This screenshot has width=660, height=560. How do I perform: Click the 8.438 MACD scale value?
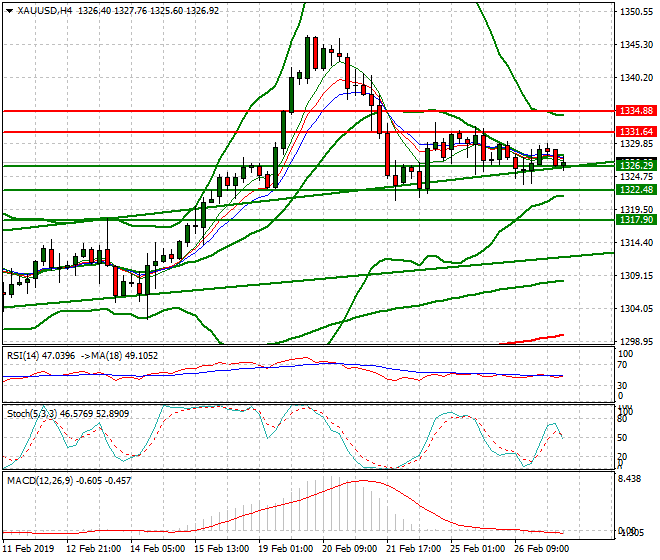tap(630, 479)
